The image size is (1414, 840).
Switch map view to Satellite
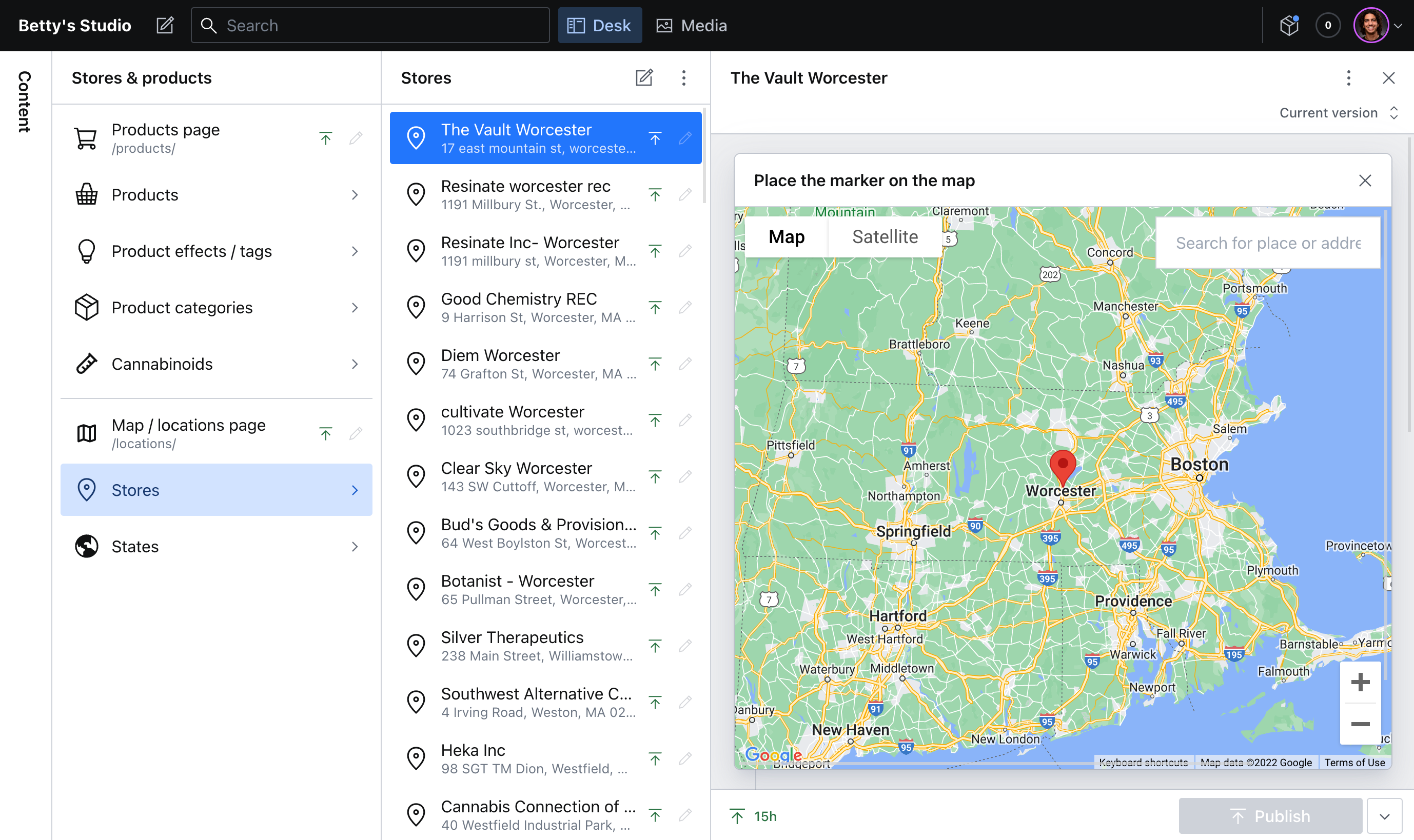[x=885, y=236]
